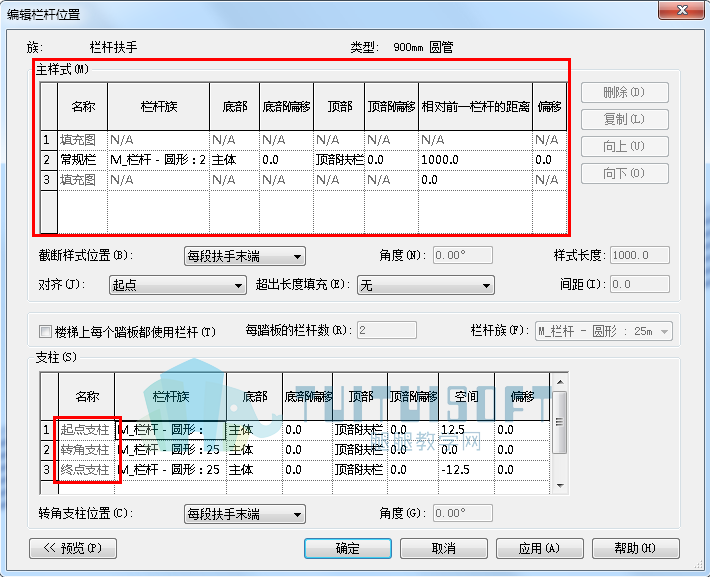Click 栏杆族 column header in main pattern table
The image size is (710, 577).
pos(158,107)
